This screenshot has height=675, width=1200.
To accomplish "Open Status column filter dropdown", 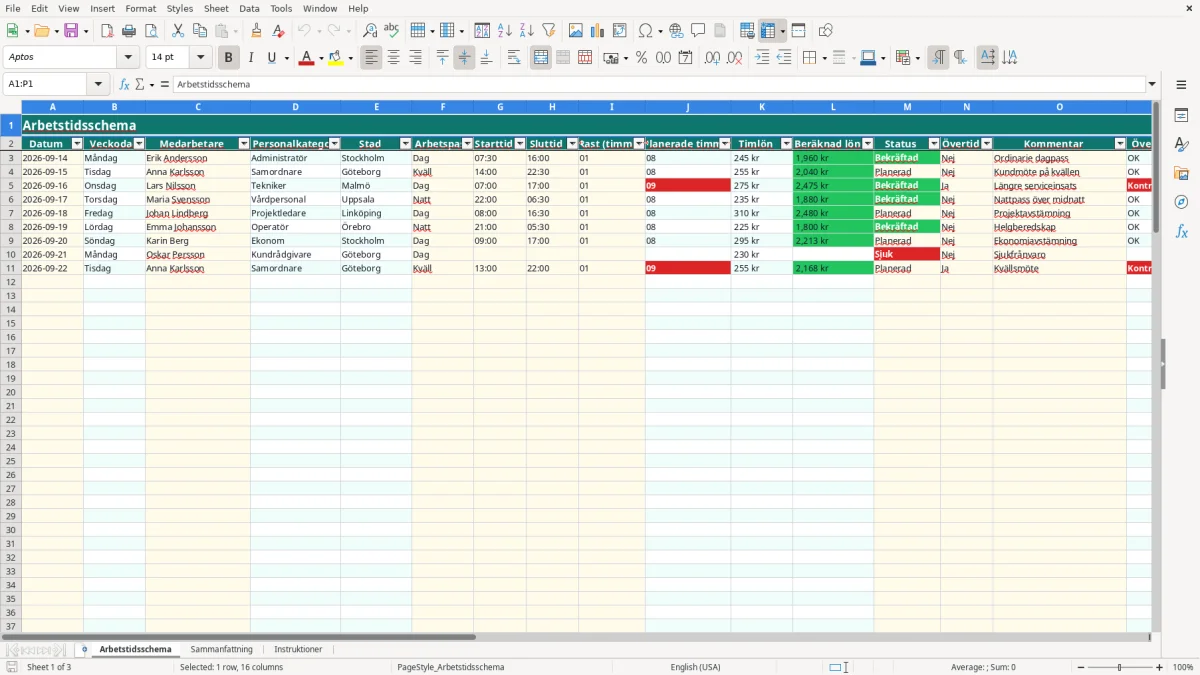I will pos(933,144).
